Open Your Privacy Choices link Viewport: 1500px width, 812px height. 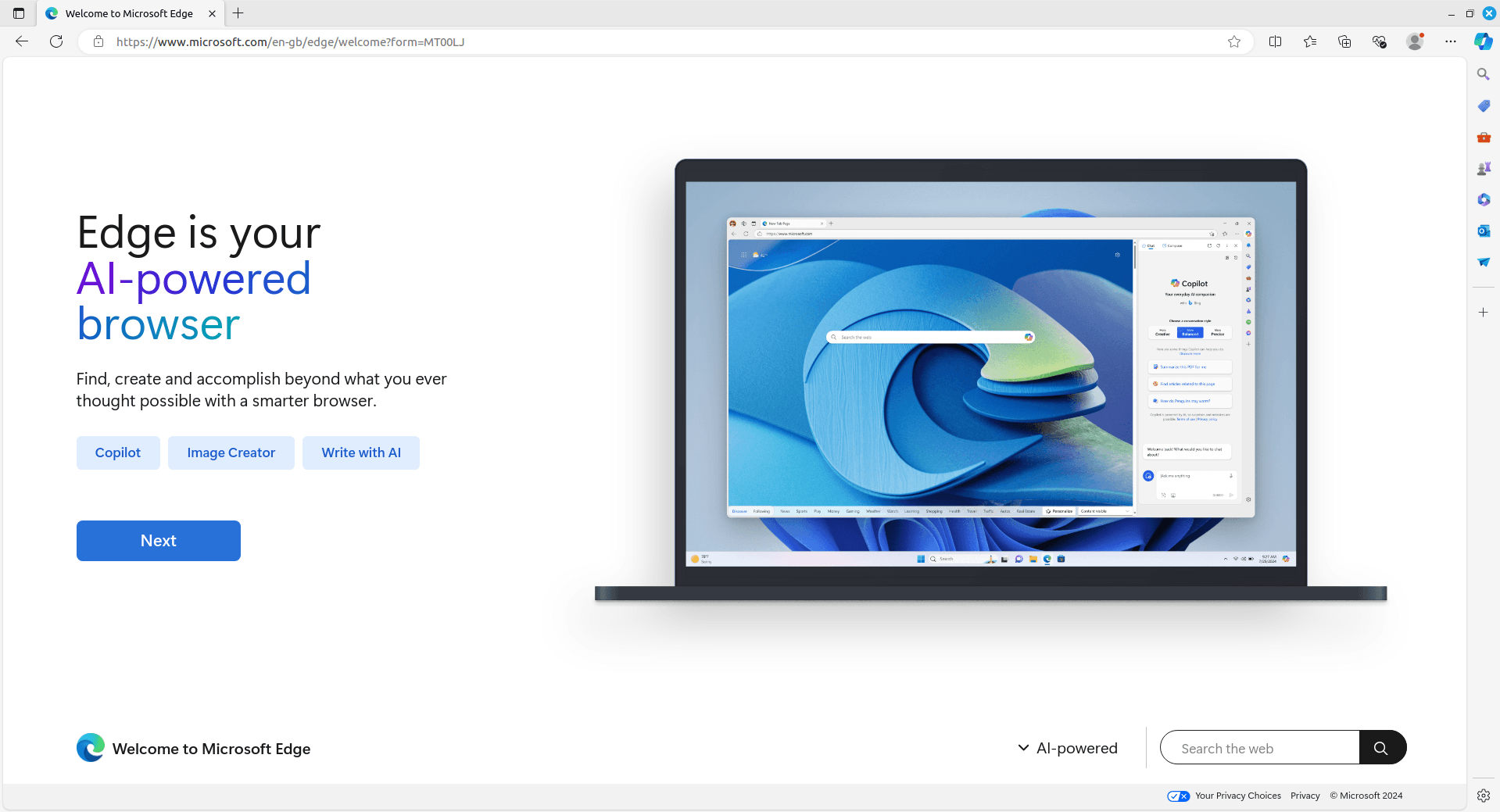click(x=1238, y=796)
